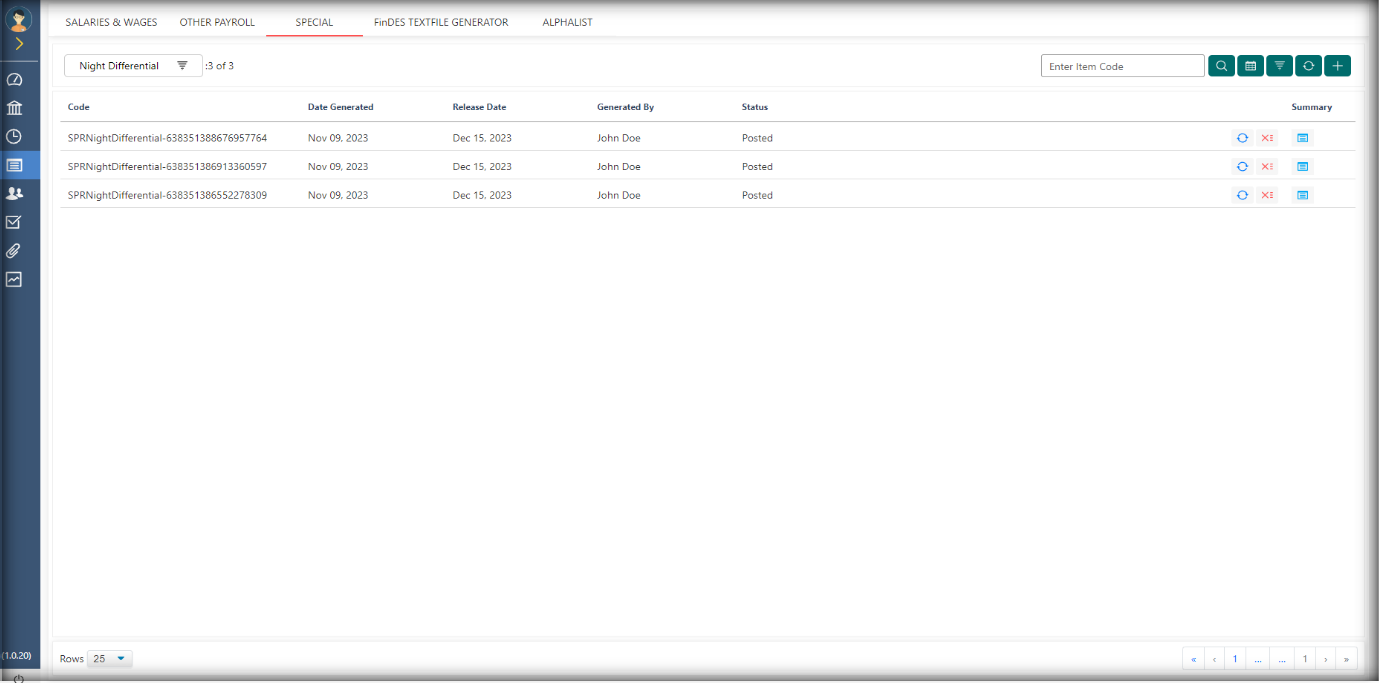
Task: Click the bank building sidebar icon
Action: (14, 108)
